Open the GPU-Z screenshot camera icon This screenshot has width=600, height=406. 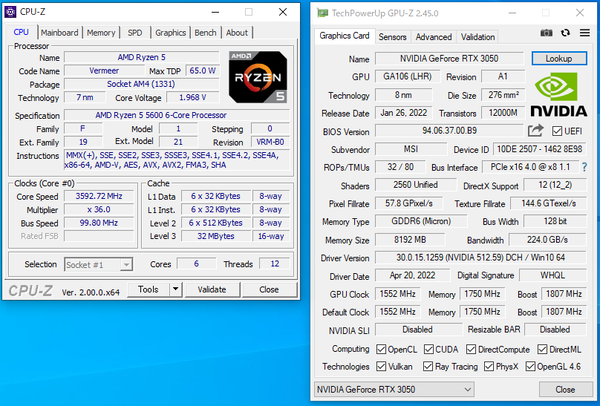546,33
